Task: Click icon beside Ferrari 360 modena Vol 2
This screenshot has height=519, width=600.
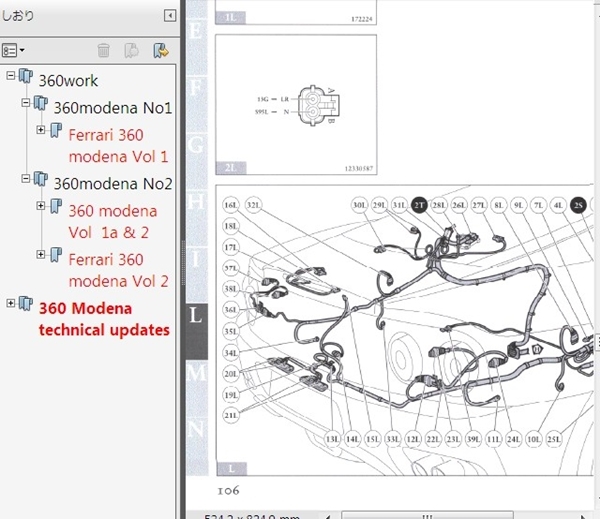Action: 56,255
